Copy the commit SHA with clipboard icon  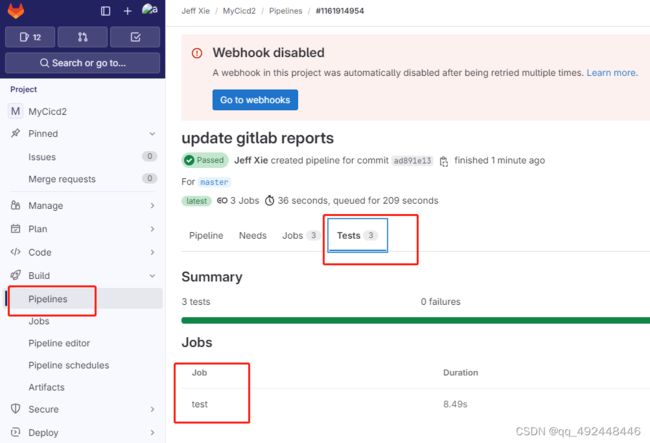[444, 161]
